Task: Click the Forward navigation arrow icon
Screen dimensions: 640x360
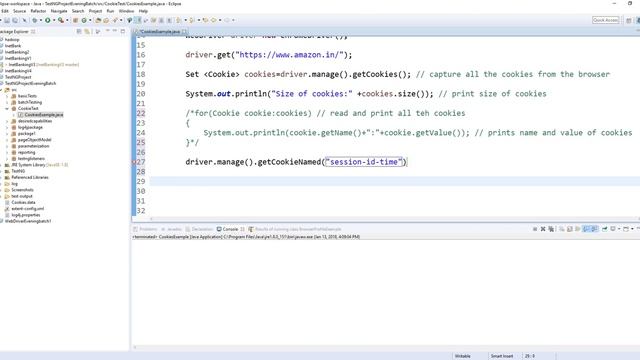Action: [227, 20]
